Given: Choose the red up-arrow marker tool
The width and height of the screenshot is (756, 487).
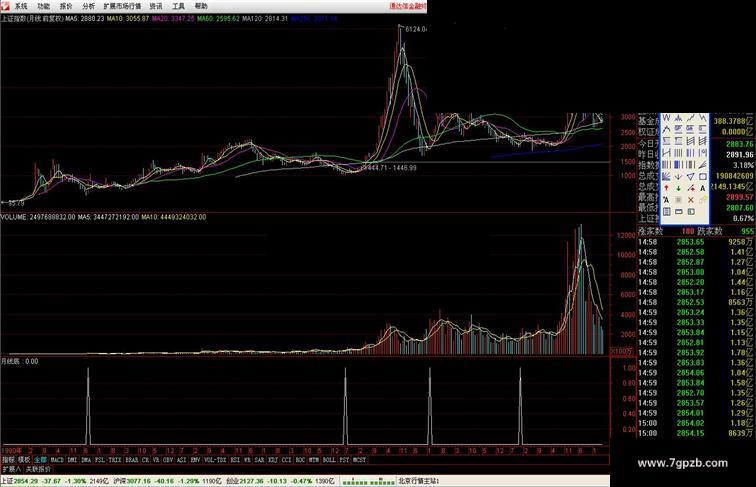Looking at the screenshot, I should tap(666, 188).
